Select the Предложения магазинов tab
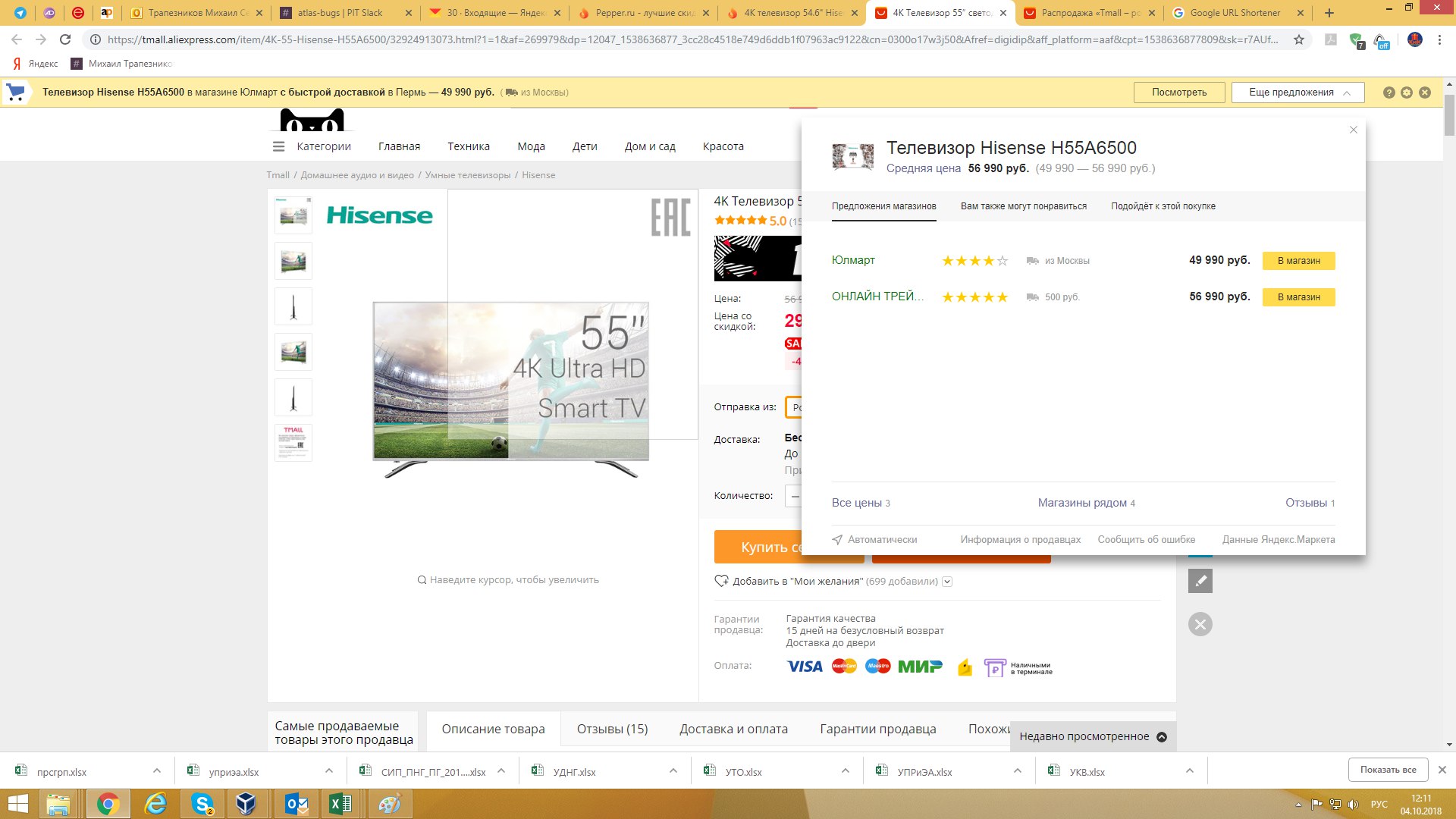Screen dimensions: 1456x819 883,206
